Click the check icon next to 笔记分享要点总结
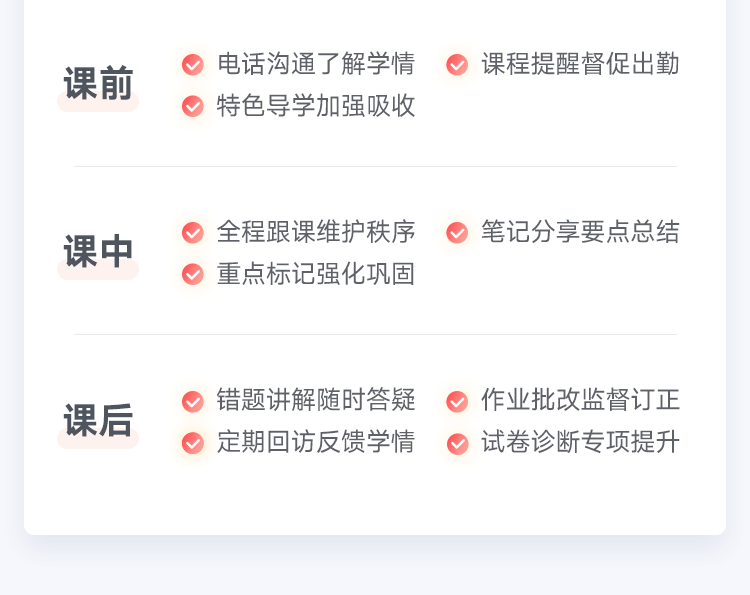Screen dimensions: 750x595 pyautogui.click(x=457, y=233)
